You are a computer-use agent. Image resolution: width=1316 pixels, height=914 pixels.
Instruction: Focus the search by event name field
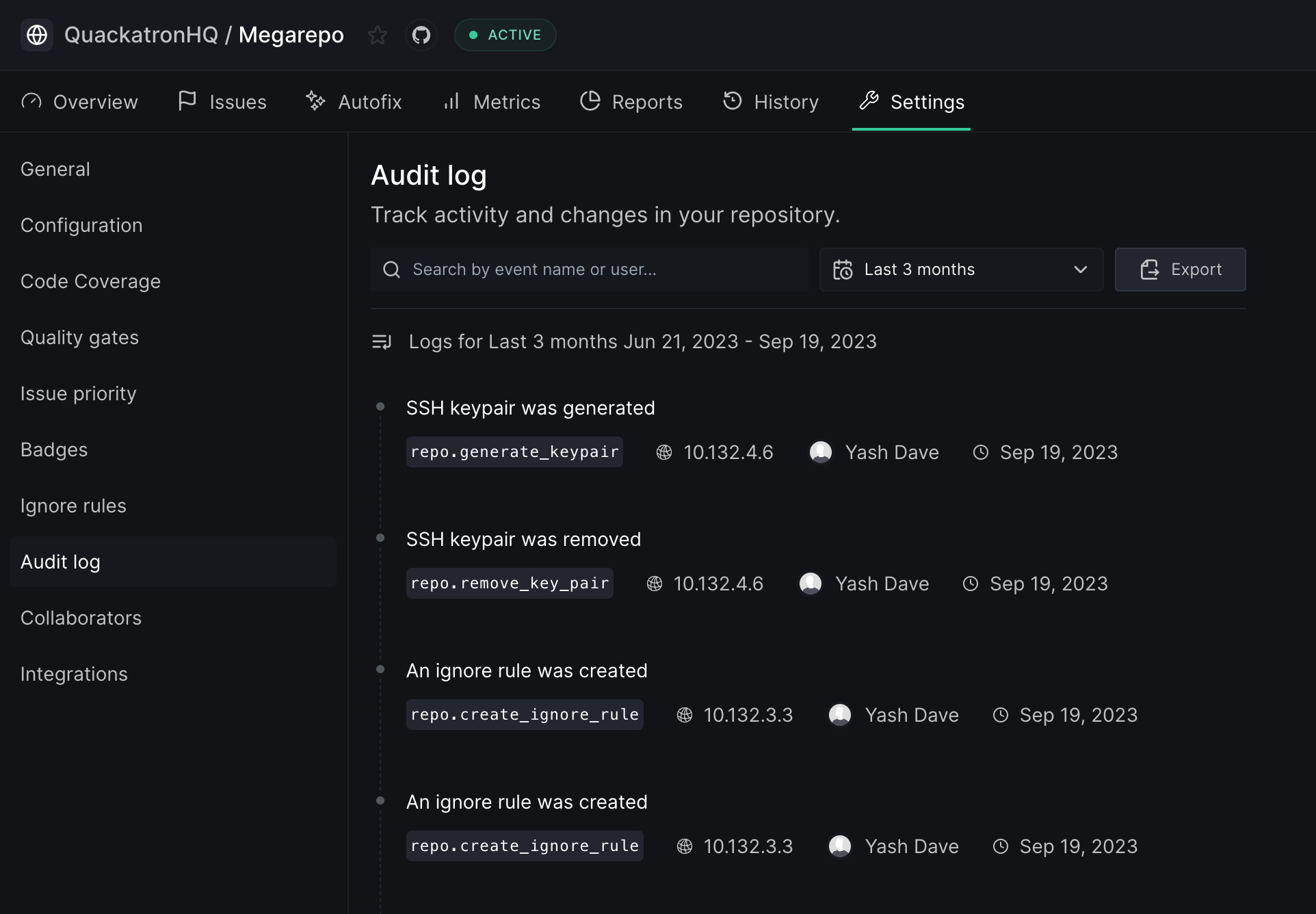point(602,270)
